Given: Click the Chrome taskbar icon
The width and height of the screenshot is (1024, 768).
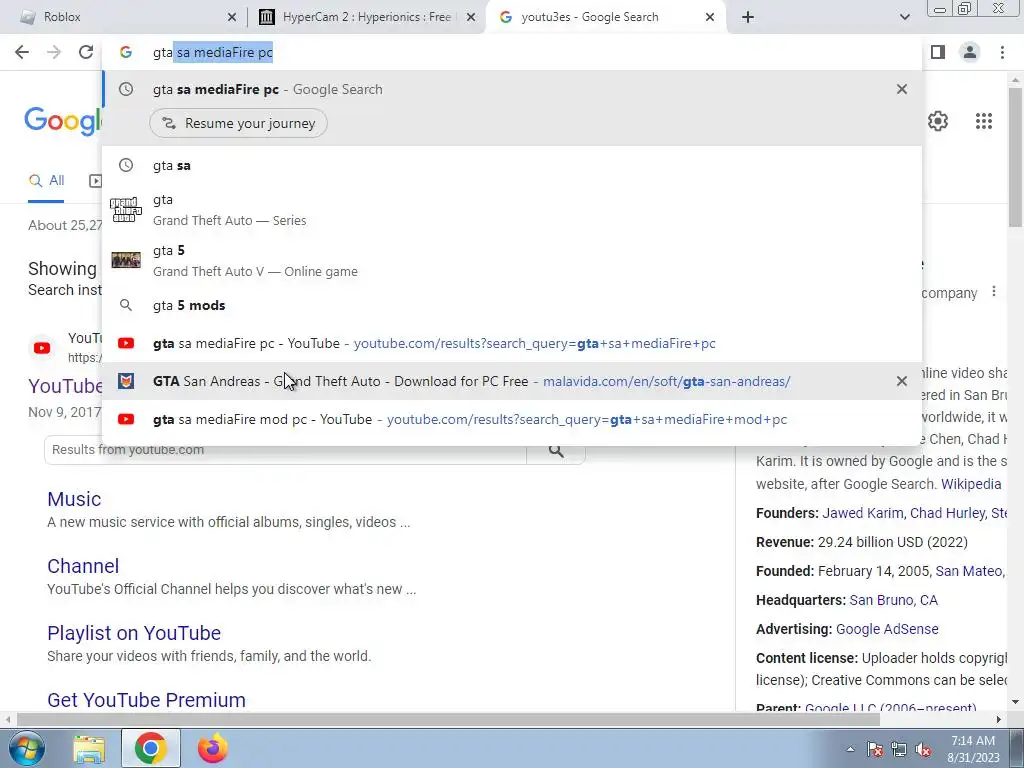Looking at the screenshot, I should click(x=151, y=749).
